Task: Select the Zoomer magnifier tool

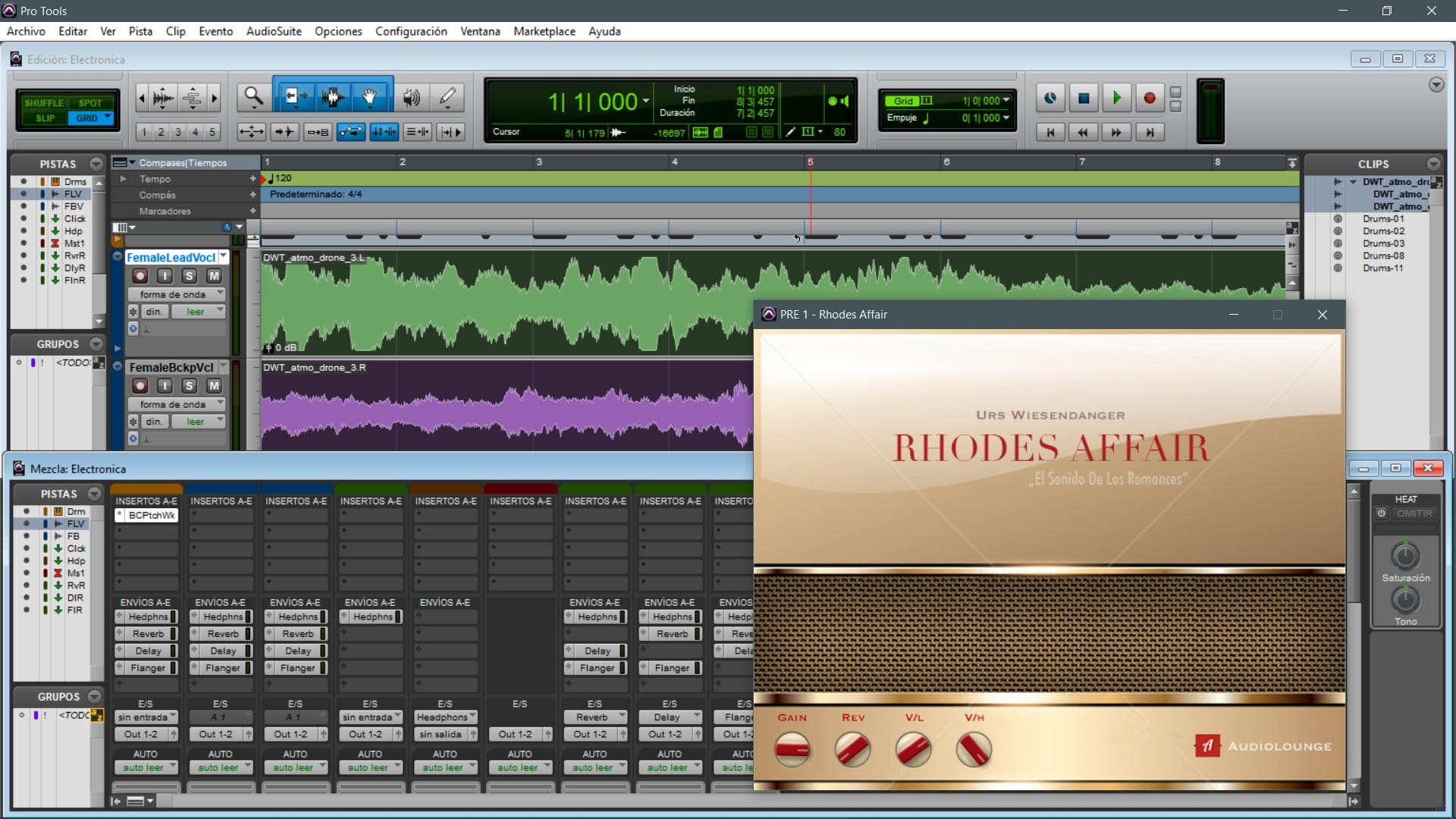Action: pos(253,97)
